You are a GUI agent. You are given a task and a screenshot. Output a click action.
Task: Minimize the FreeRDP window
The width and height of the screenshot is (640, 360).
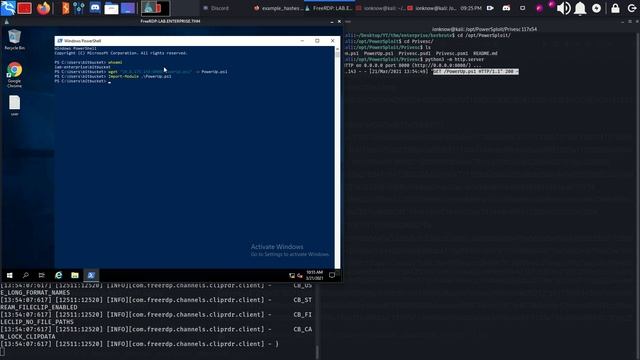(x=331, y=22)
